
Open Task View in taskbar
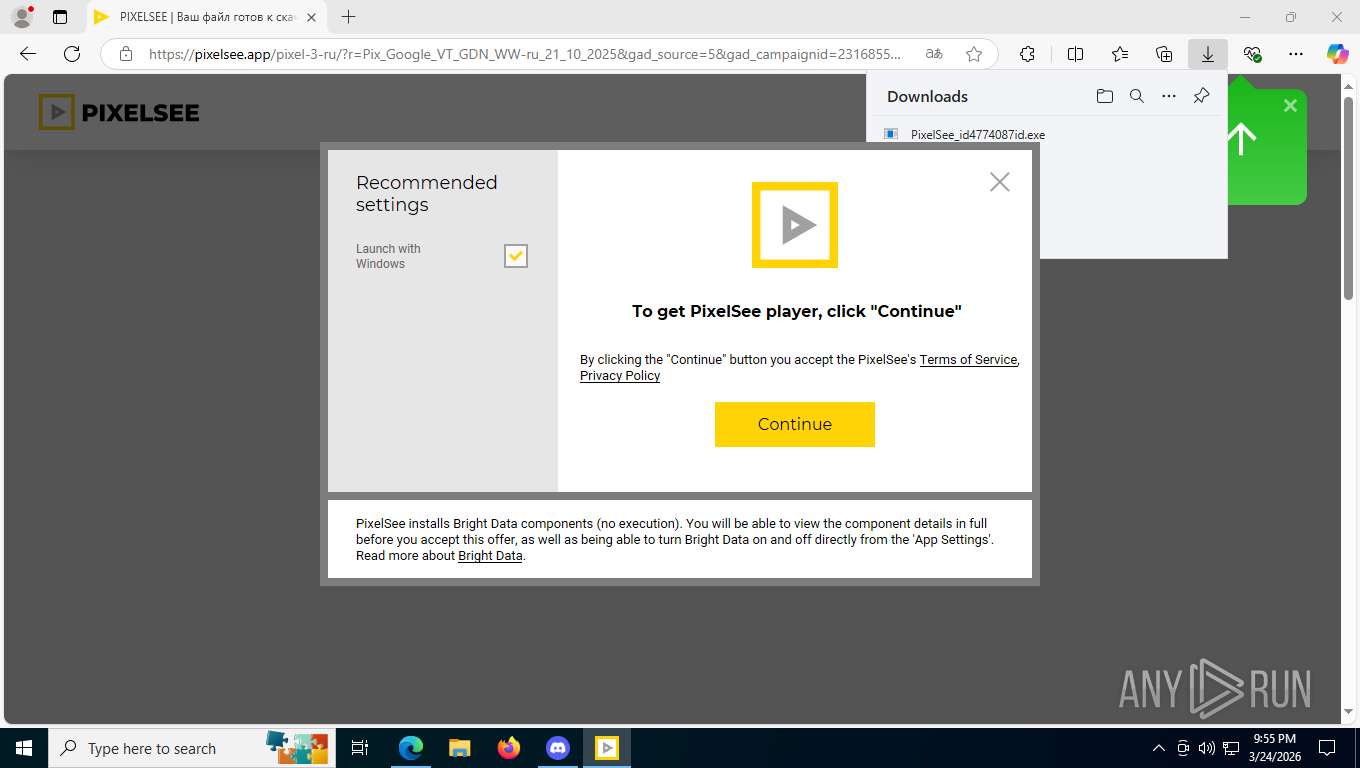(360, 748)
